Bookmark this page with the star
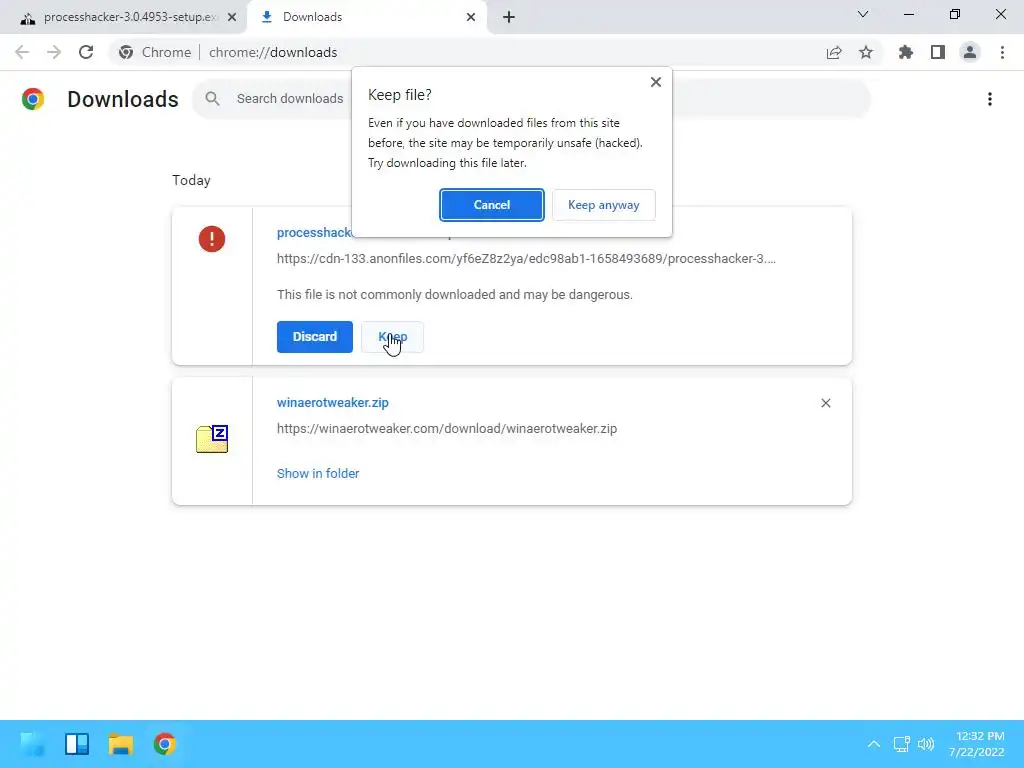 (866, 52)
